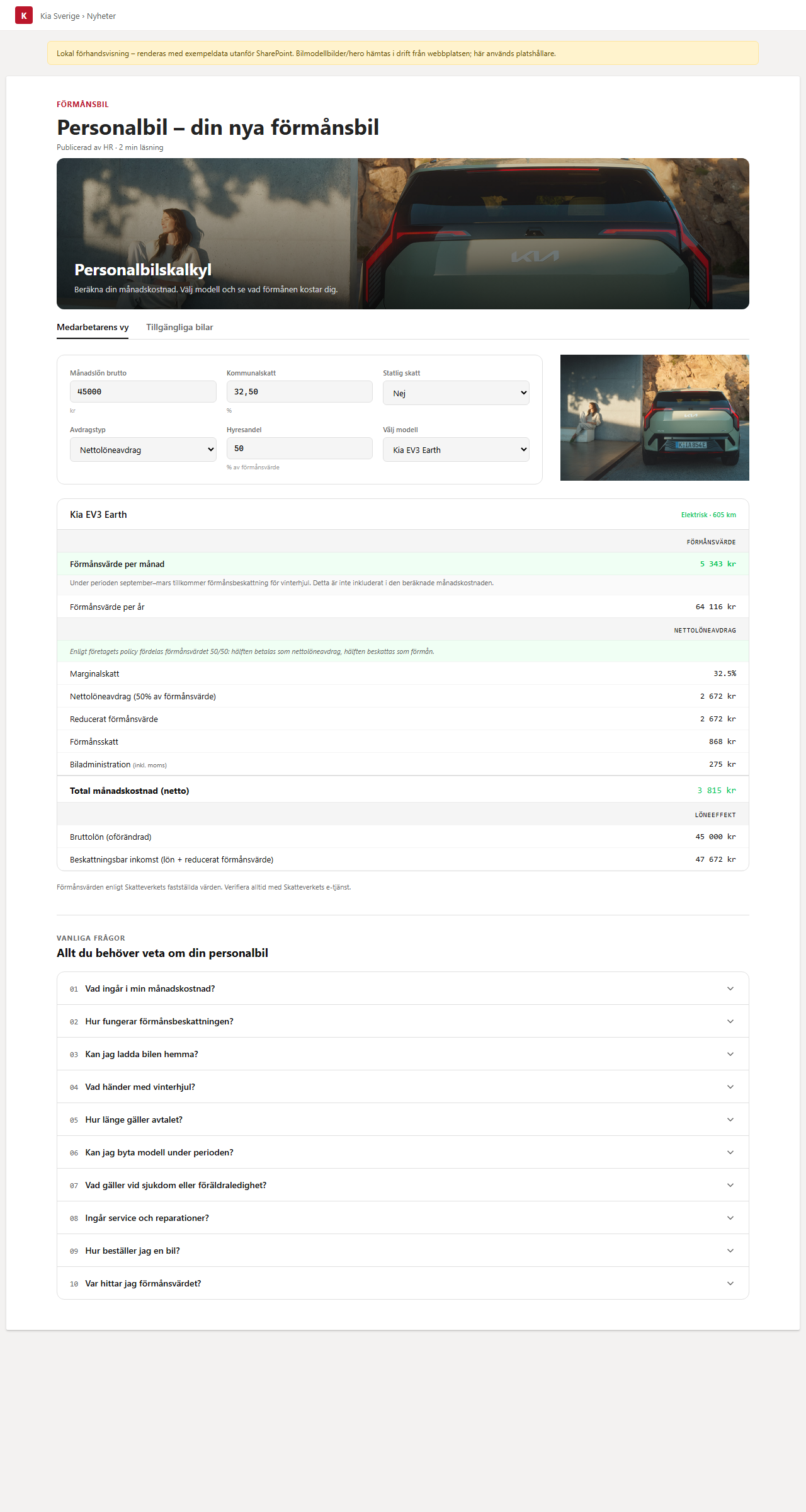Switch to the Tillgängliga bilar tab
This screenshot has width=806, height=1512.
179,328
